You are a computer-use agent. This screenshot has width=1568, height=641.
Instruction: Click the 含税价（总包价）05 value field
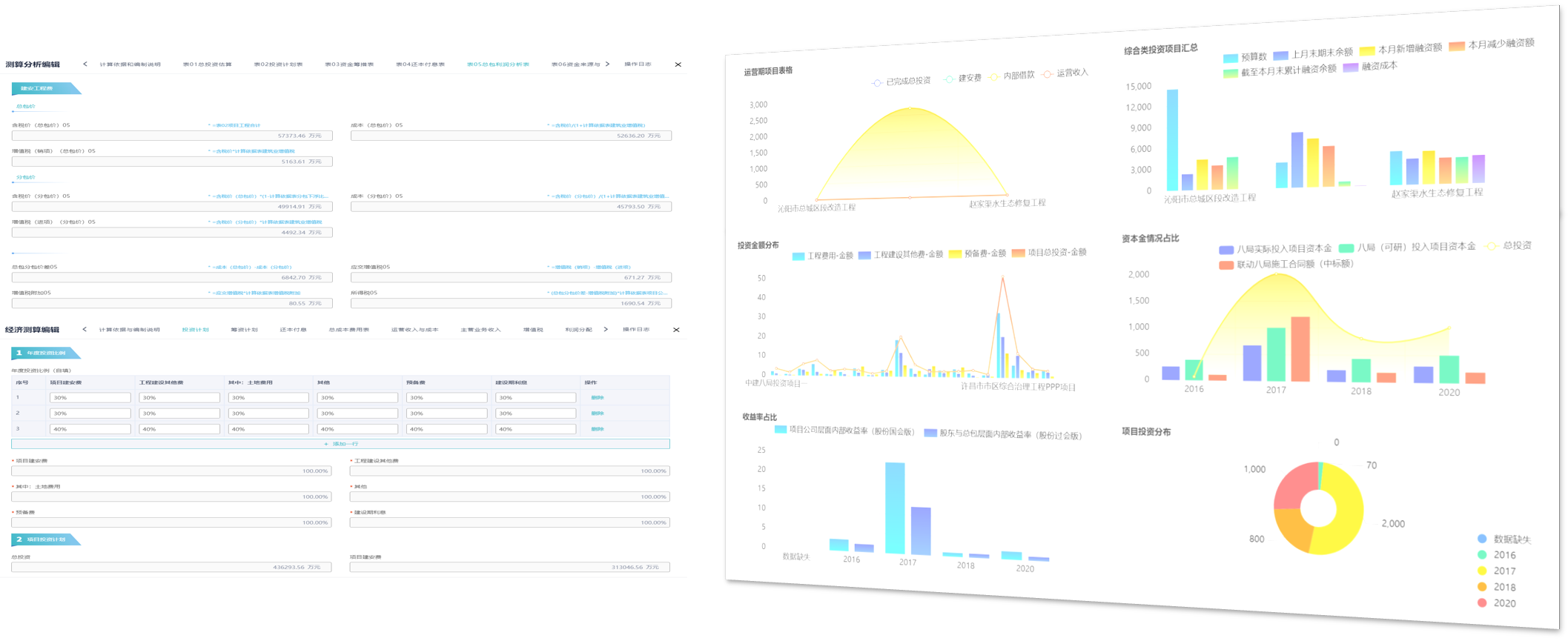(172, 136)
